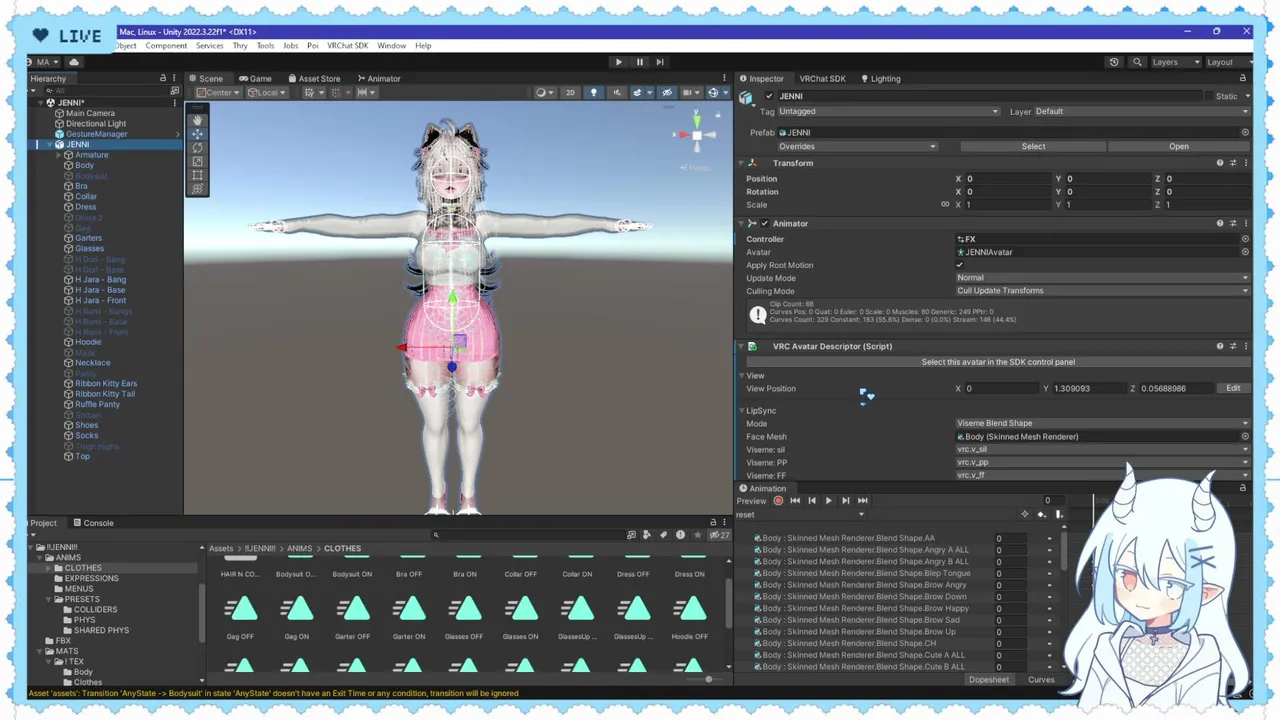
Task: Open Transform component help icon
Action: pyautogui.click(x=1219, y=163)
